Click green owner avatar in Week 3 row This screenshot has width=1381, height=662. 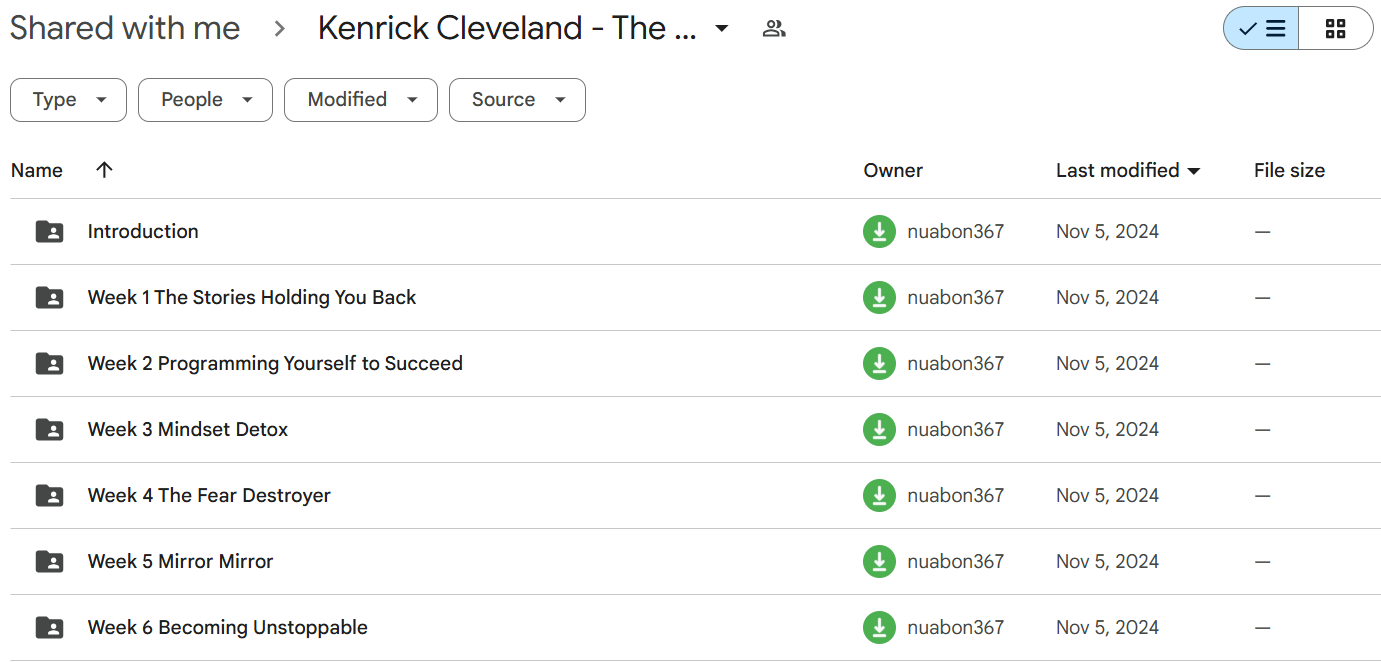[879, 430]
